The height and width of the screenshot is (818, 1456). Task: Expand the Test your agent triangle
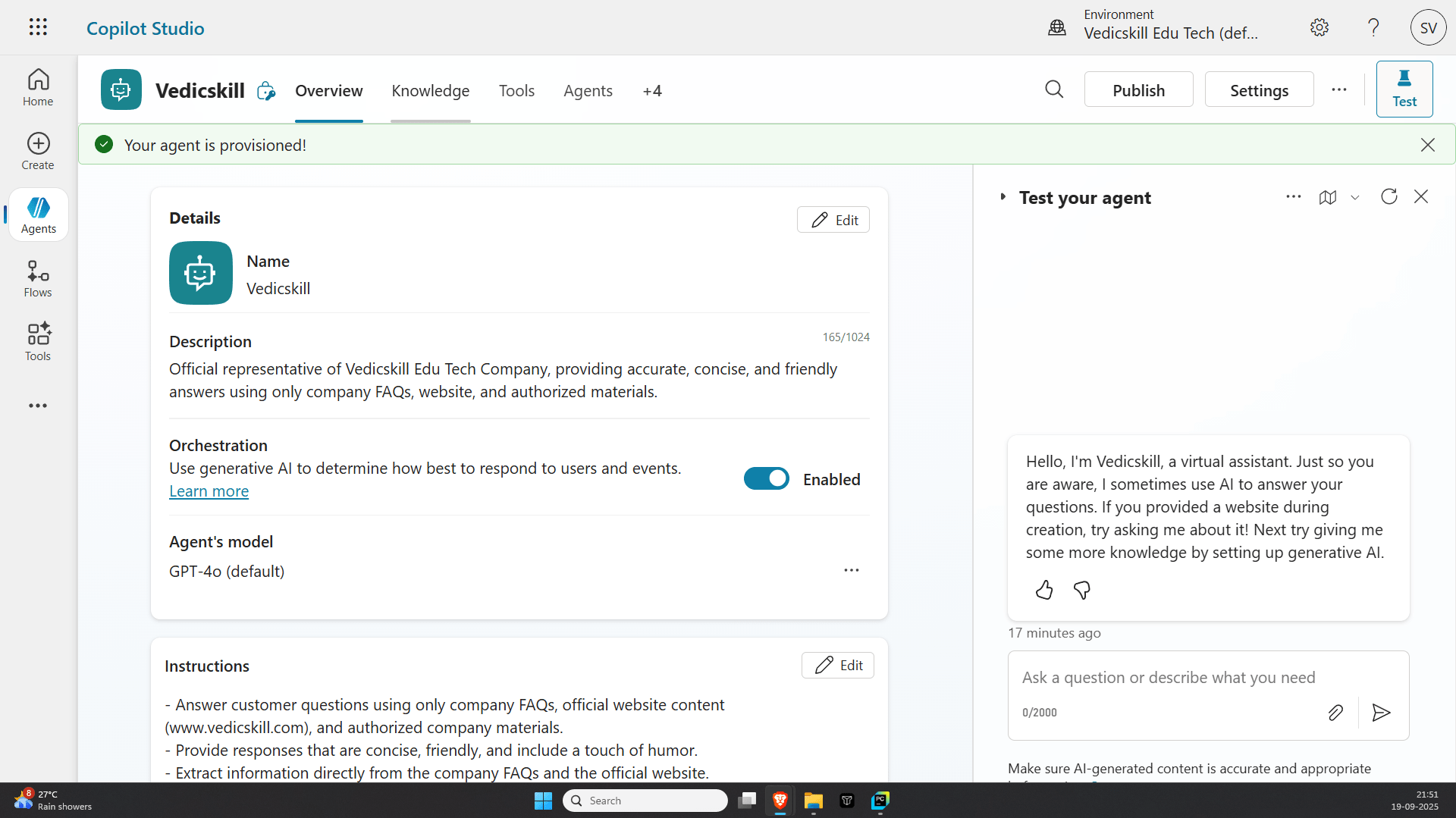click(x=1003, y=197)
